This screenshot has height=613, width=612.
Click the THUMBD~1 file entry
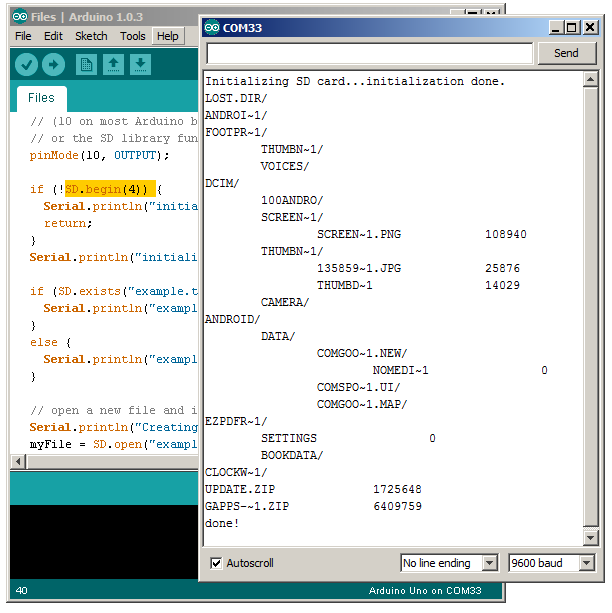[345, 285]
